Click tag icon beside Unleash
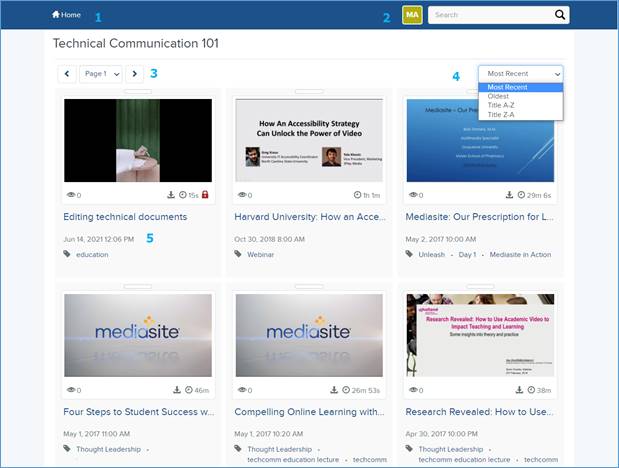 (x=409, y=254)
